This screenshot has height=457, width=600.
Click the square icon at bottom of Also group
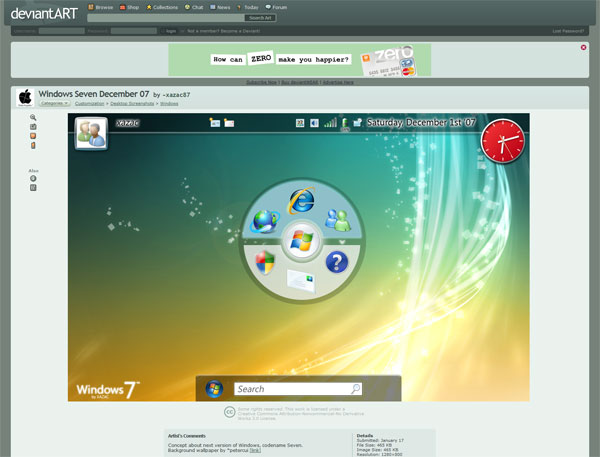coord(33,188)
